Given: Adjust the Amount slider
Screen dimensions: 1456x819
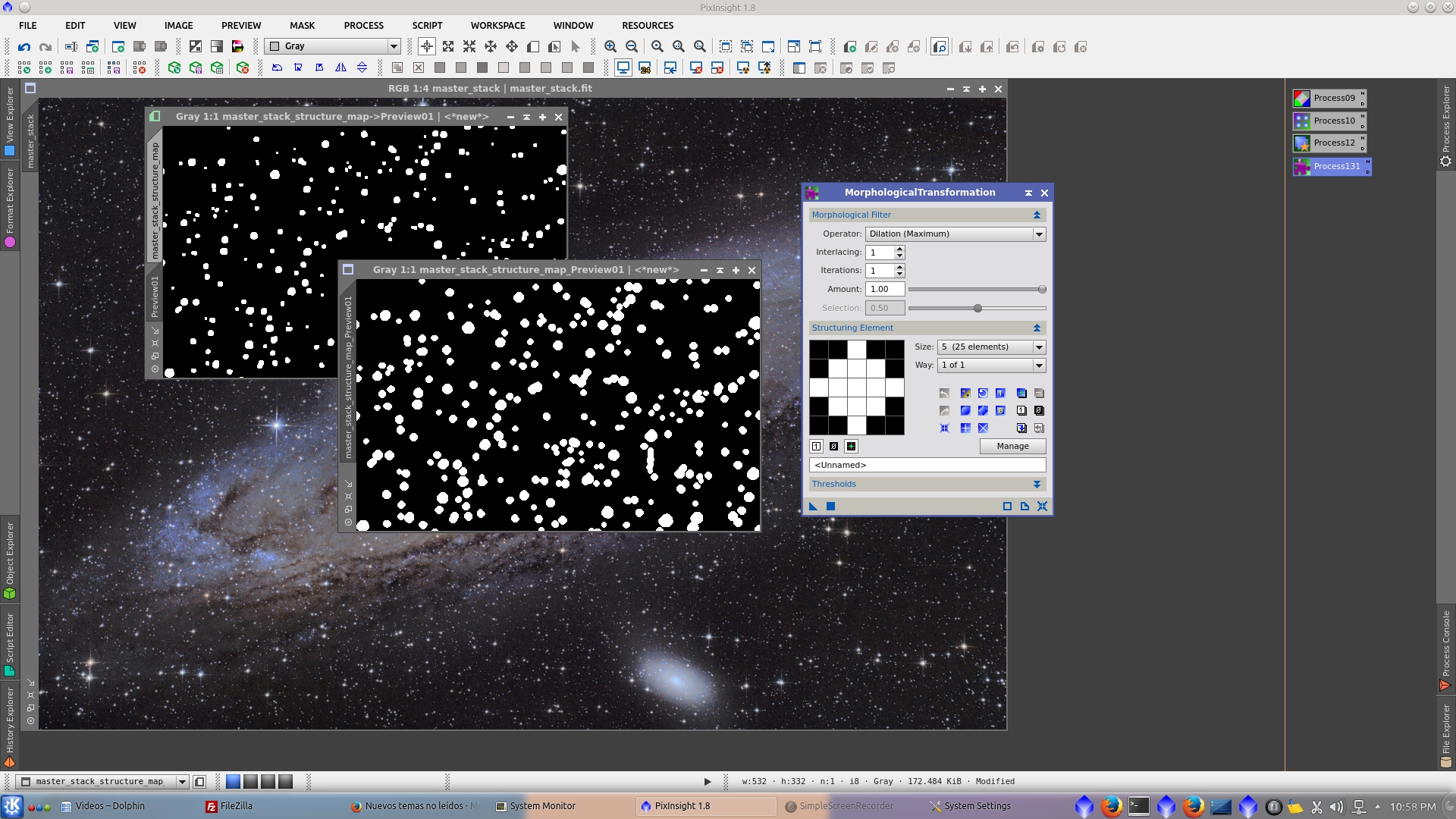Looking at the screenshot, I should pos(1042,290).
